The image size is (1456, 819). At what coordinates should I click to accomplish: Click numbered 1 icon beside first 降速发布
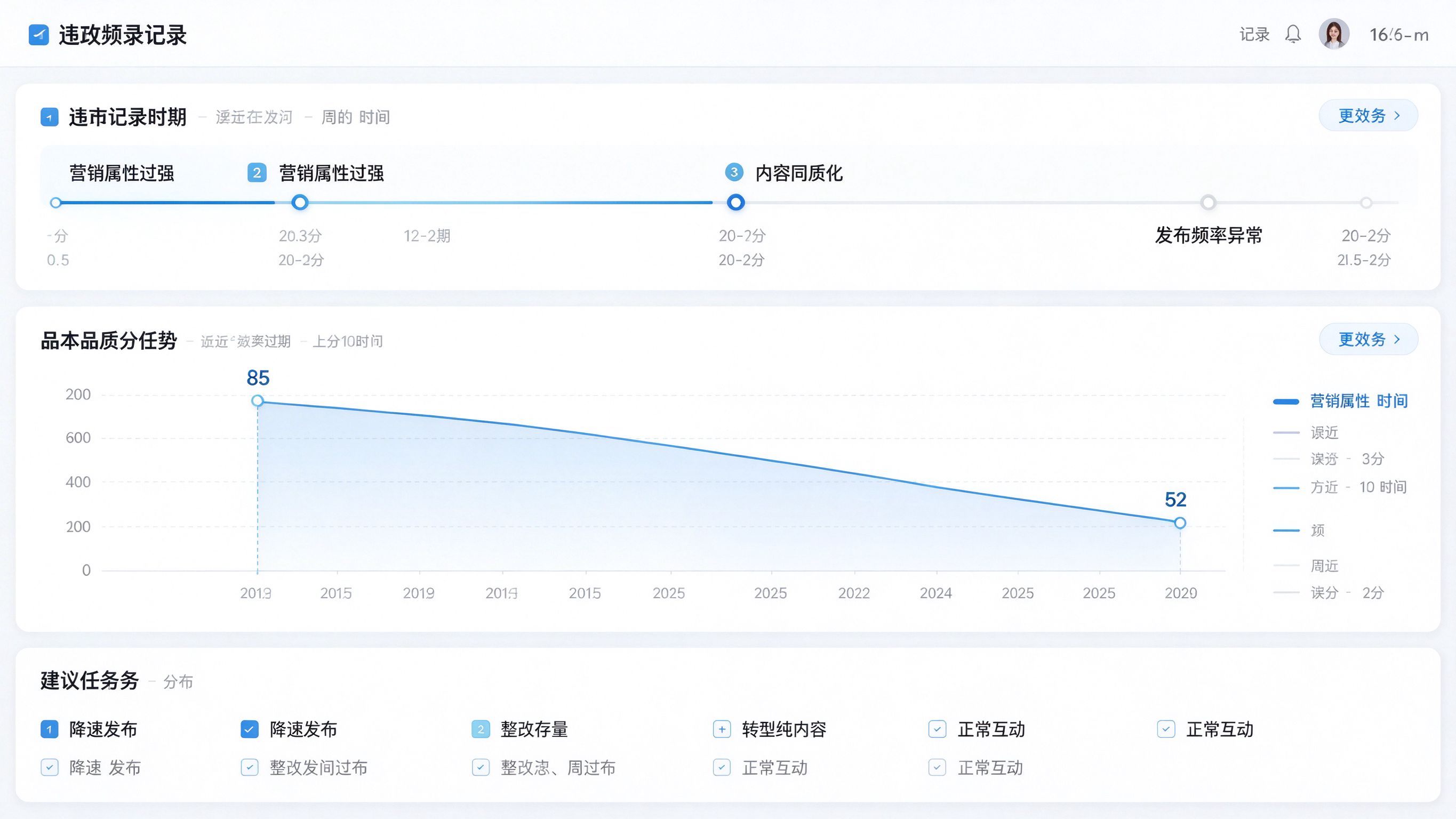coord(49,729)
